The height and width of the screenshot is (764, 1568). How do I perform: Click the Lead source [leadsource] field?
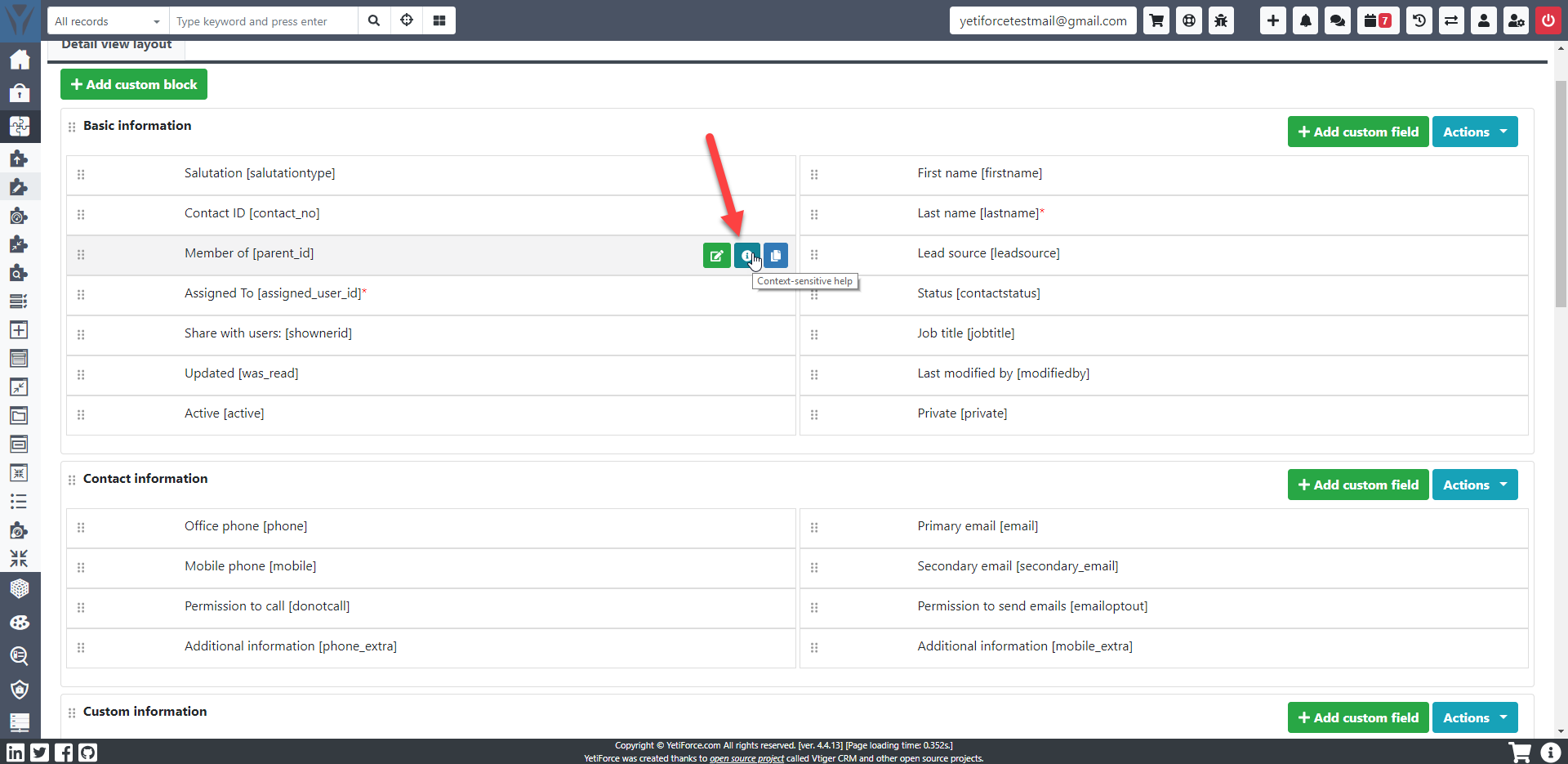(1164, 254)
